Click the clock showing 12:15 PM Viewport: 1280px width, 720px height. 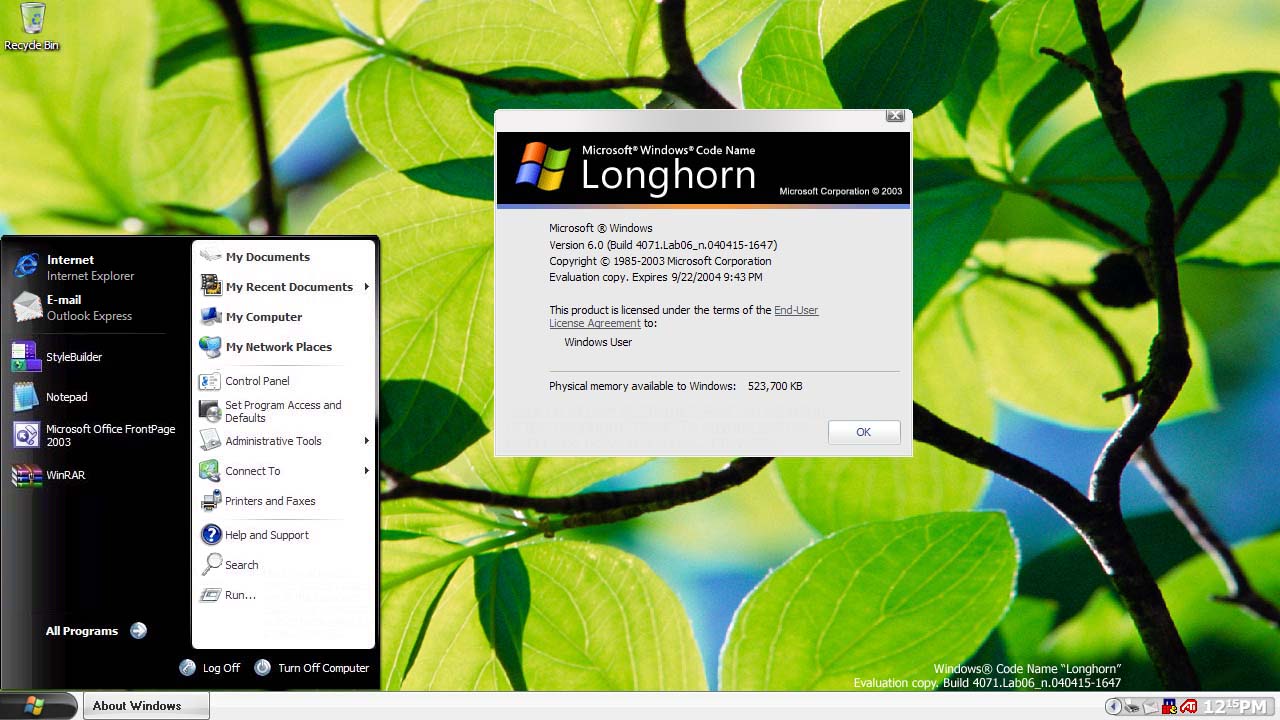pyautogui.click(x=1232, y=706)
